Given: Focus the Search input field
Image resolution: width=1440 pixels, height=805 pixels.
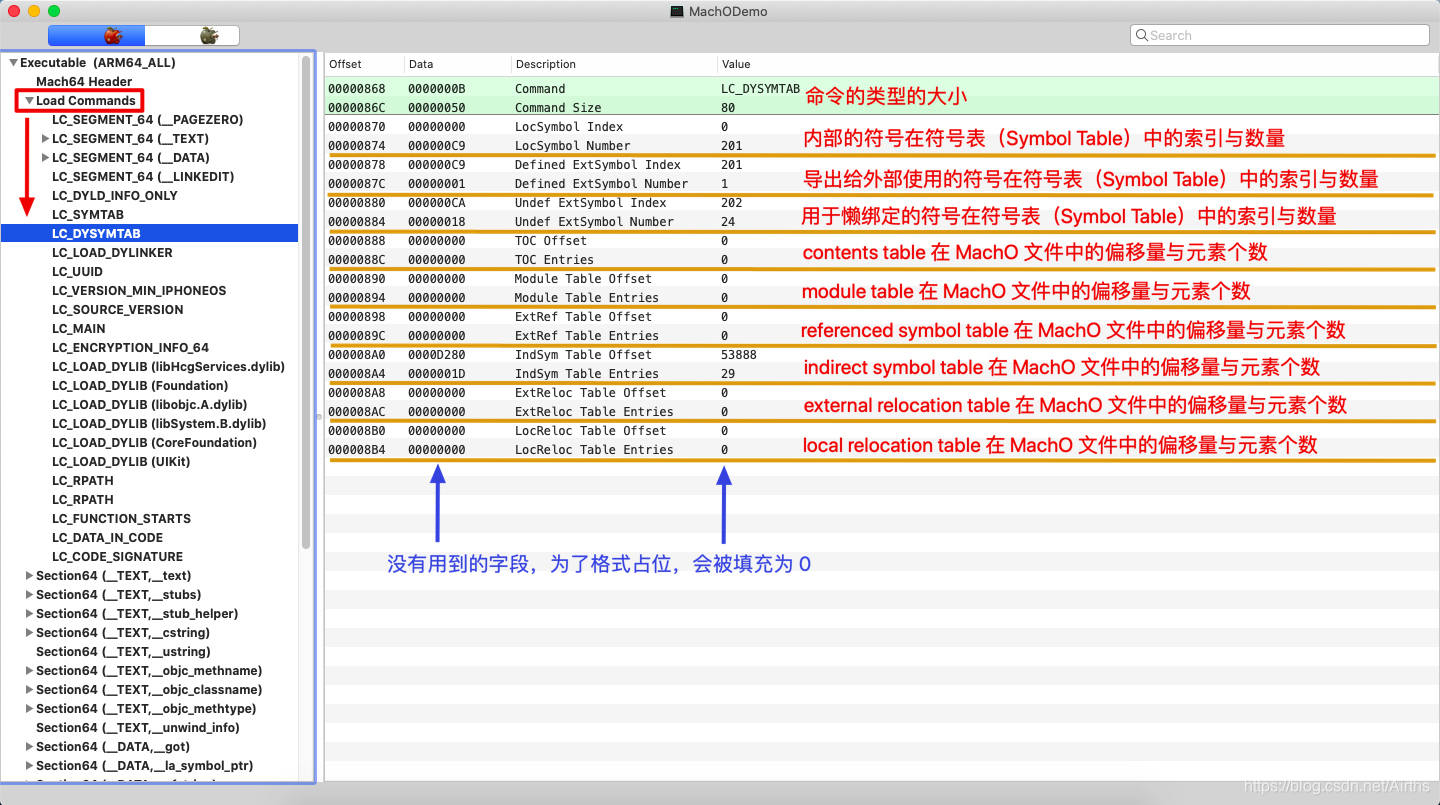Looking at the screenshot, I should click(1279, 35).
